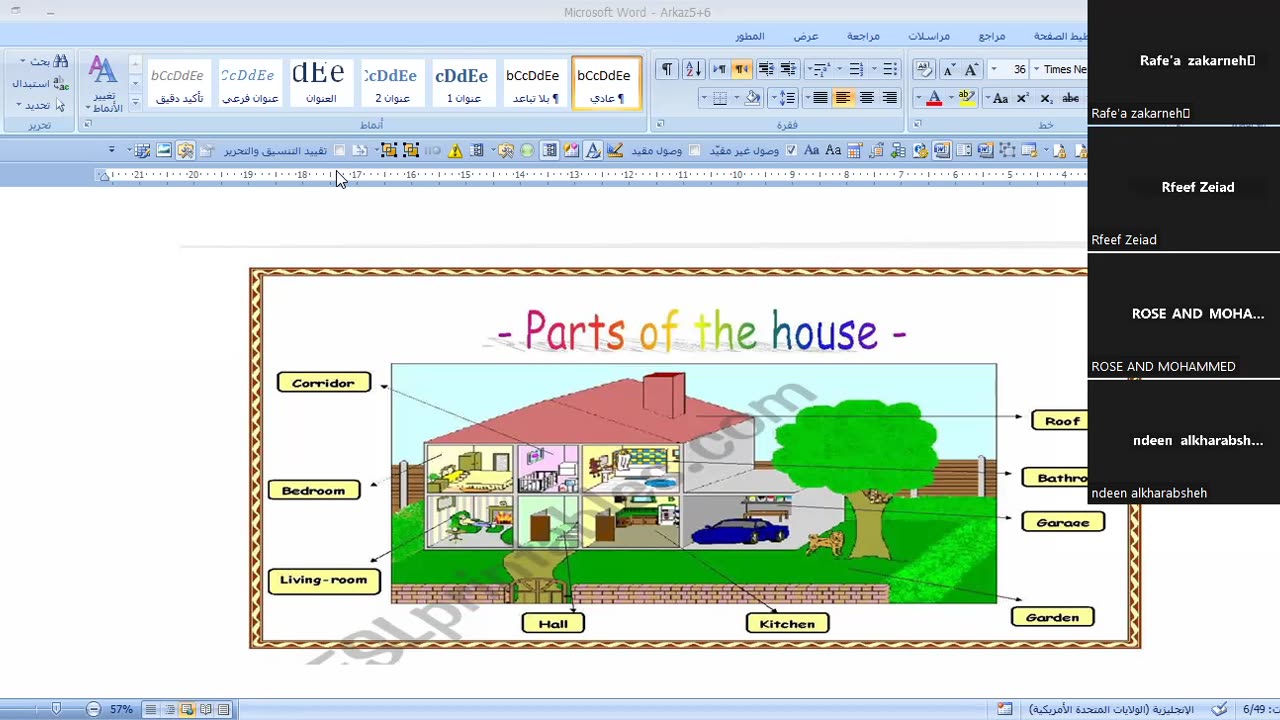This screenshot has height=720, width=1280.
Task: Apply yellow text highlight color
Action: pos(967,98)
